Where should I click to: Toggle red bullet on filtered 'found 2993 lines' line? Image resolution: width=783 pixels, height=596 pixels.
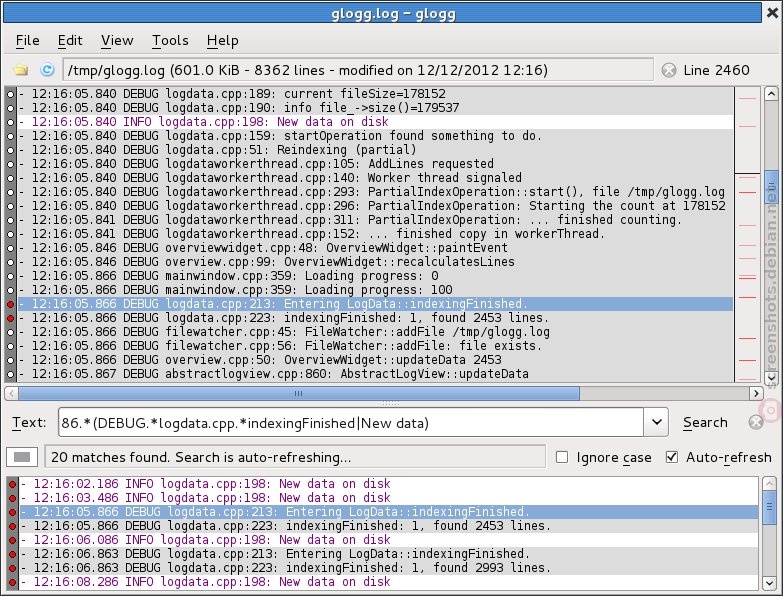tap(12, 568)
